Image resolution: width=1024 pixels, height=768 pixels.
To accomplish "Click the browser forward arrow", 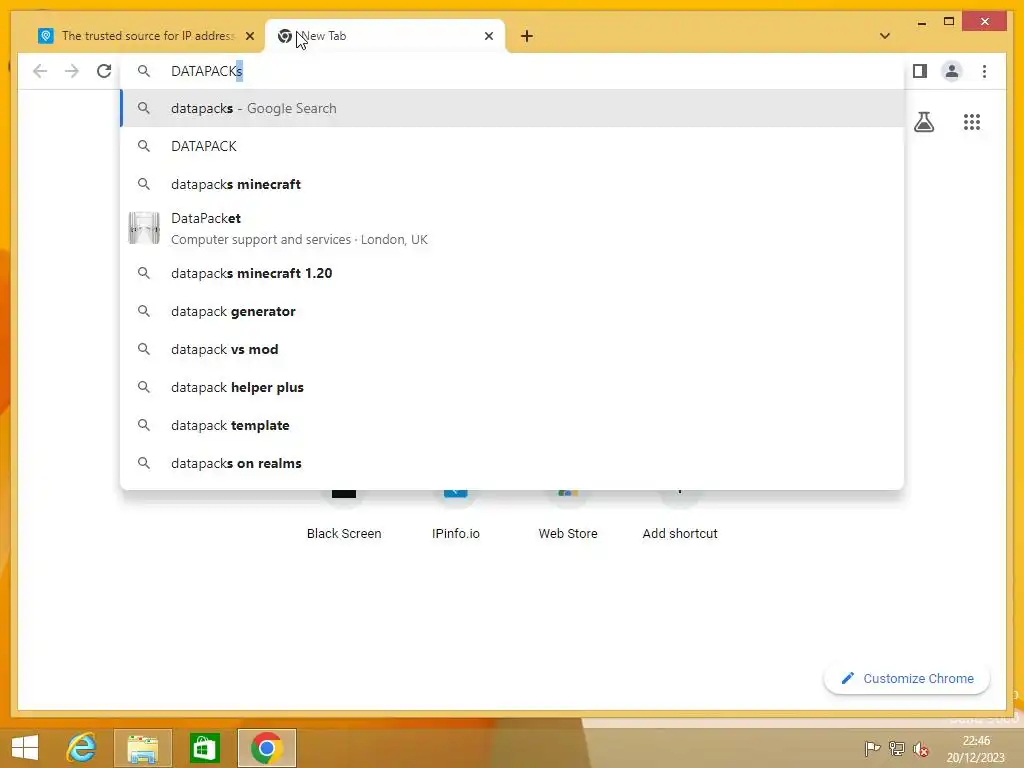I will click(x=72, y=71).
